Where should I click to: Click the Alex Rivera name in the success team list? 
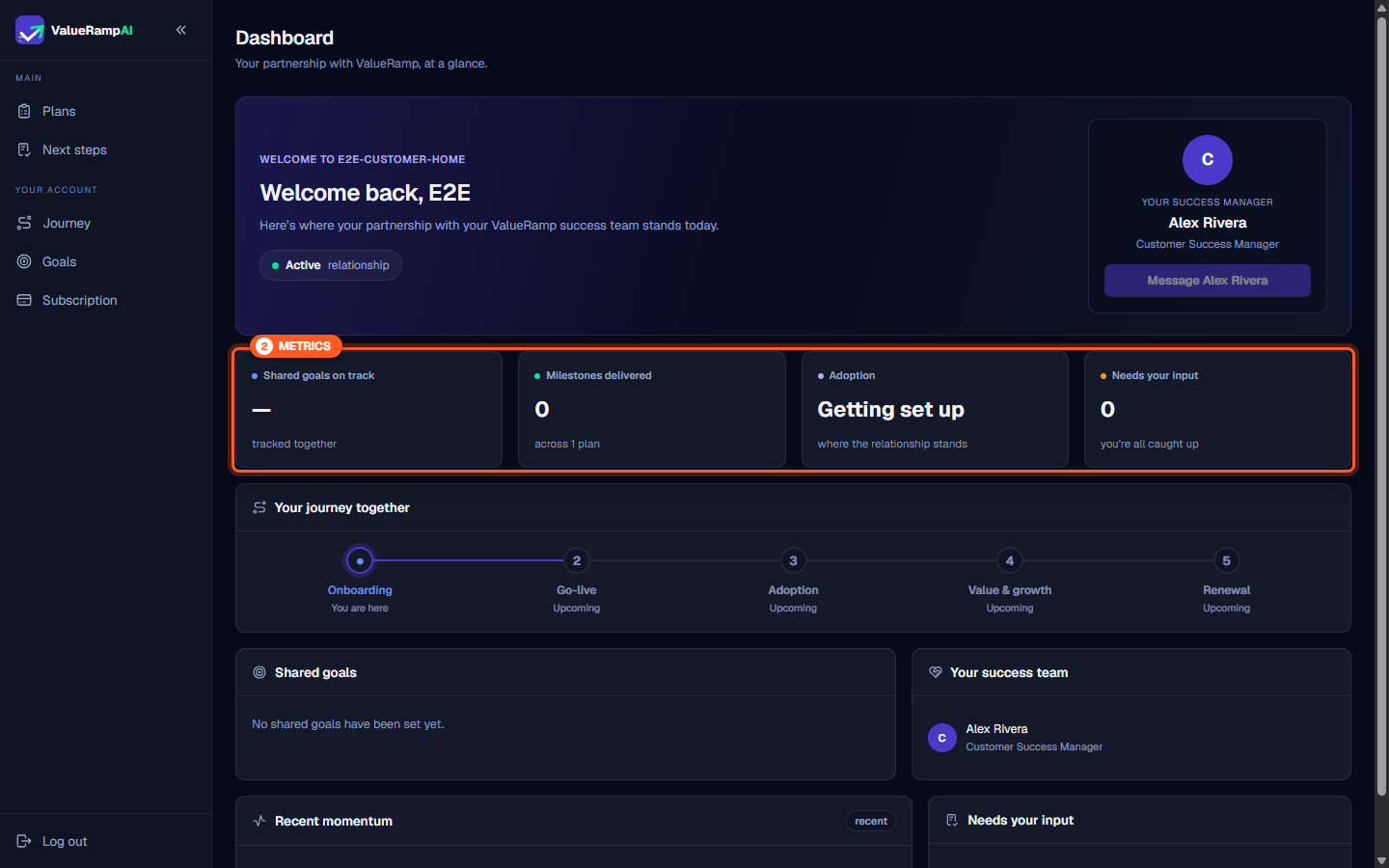997,729
